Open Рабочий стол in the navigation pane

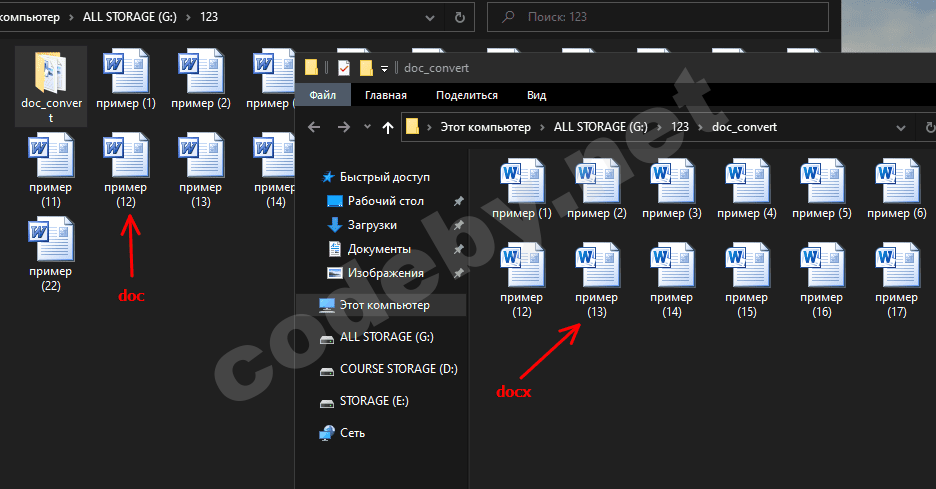[386, 201]
